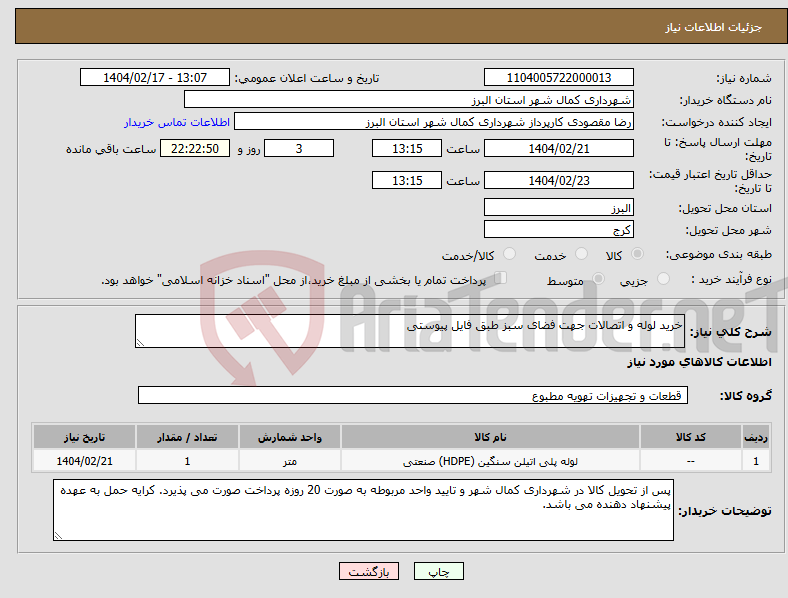Select the متوسط purchase type radio

pos(598,278)
